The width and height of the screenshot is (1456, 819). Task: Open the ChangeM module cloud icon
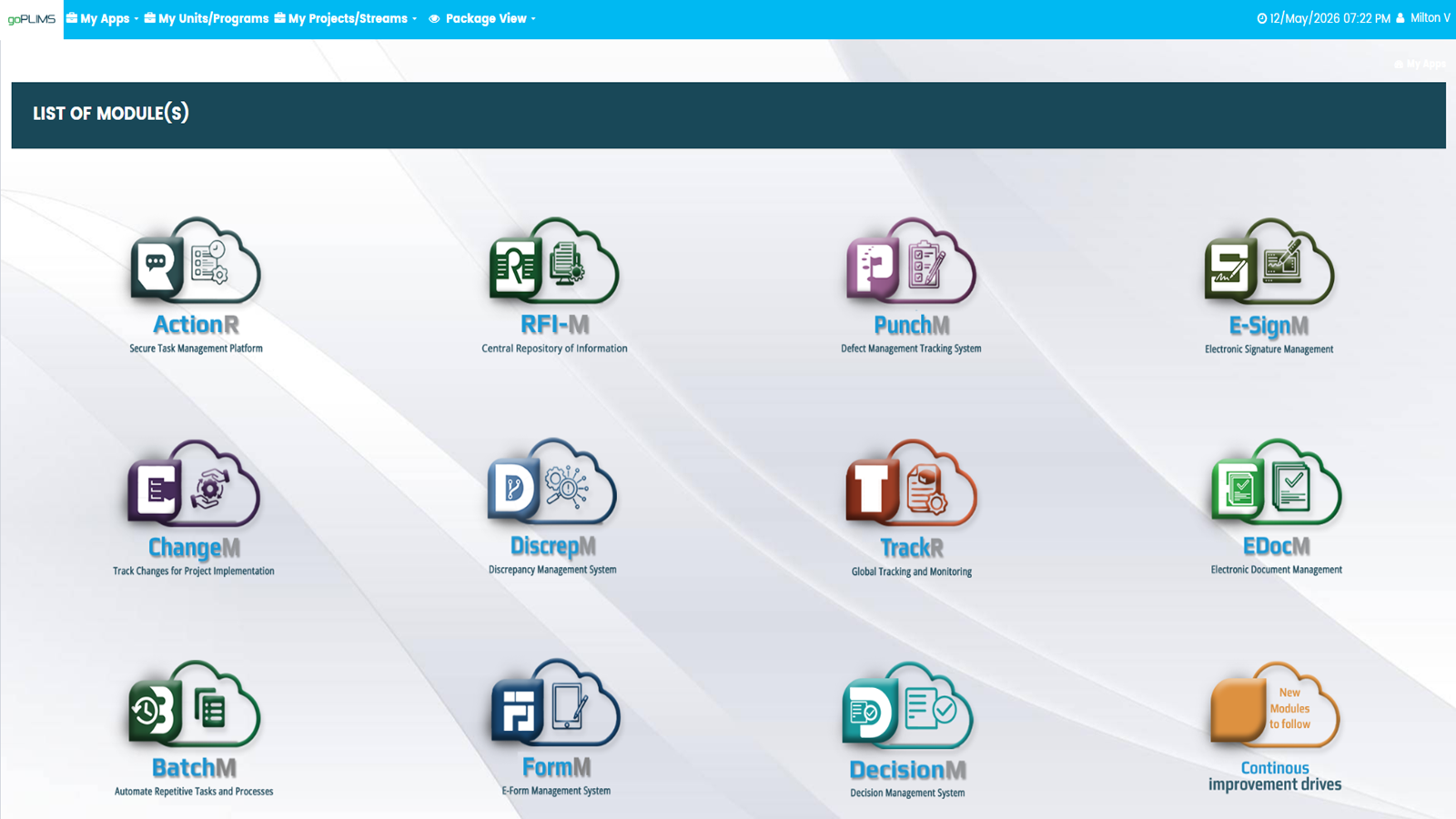(x=194, y=483)
